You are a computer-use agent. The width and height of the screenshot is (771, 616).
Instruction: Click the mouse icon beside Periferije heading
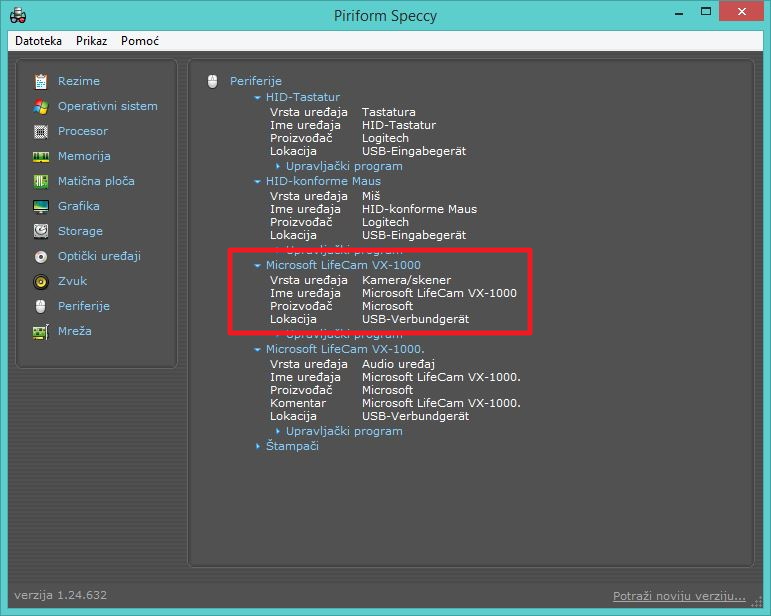[x=212, y=81]
